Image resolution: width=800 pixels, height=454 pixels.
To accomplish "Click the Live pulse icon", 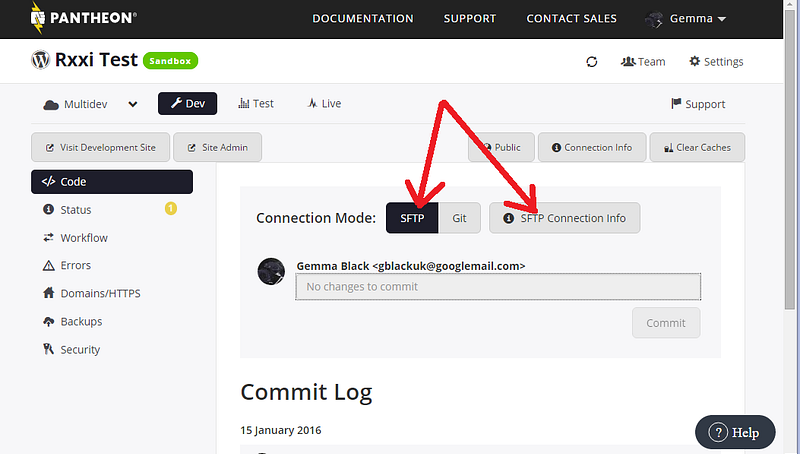I will [x=312, y=103].
